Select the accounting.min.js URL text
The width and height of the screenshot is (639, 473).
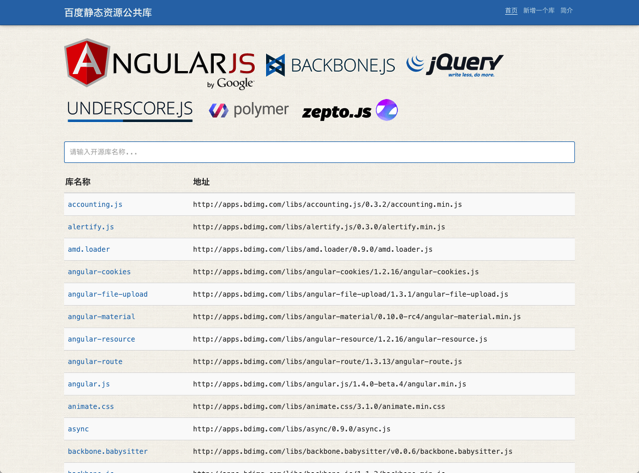click(x=327, y=205)
